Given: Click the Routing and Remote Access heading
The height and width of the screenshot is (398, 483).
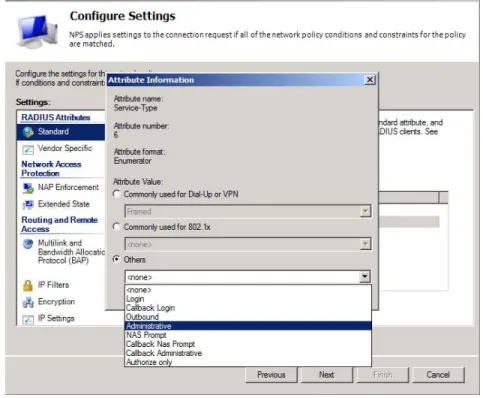Looking at the screenshot, I should click(x=59, y=225).
